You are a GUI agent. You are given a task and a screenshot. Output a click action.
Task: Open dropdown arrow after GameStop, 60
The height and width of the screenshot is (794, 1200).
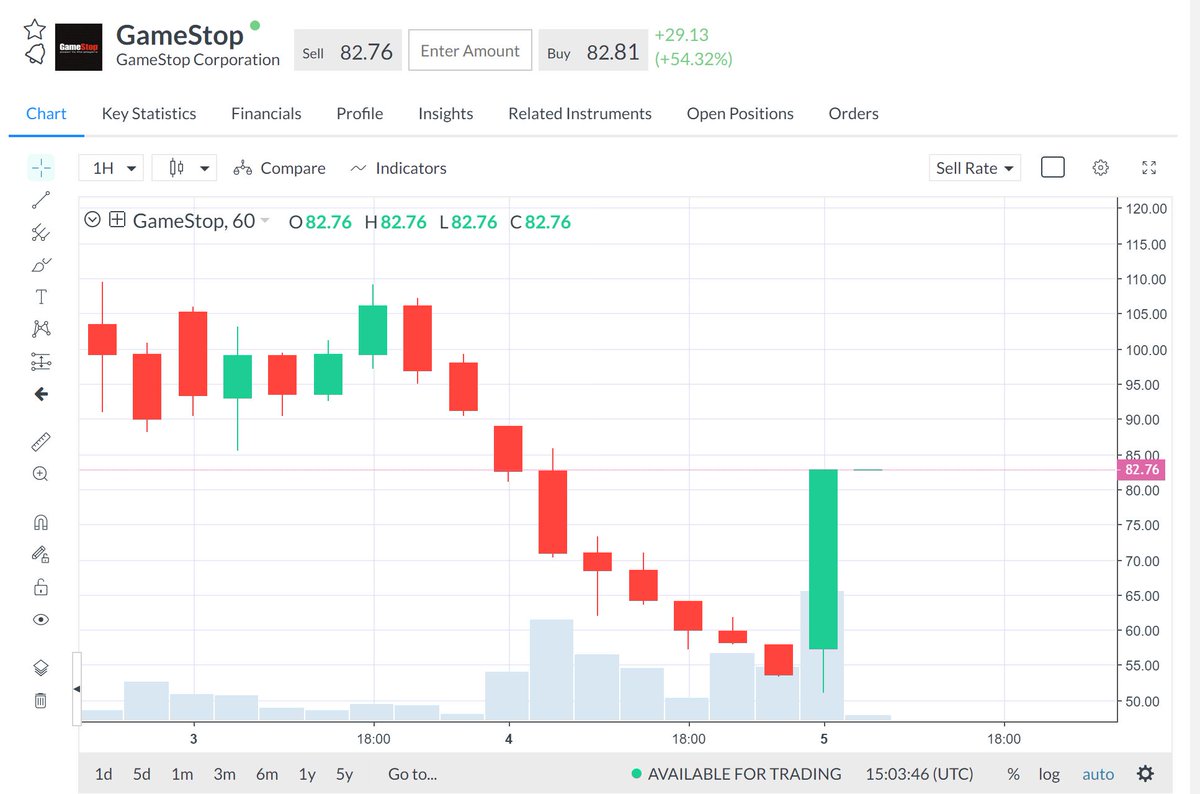click(265, 221)
